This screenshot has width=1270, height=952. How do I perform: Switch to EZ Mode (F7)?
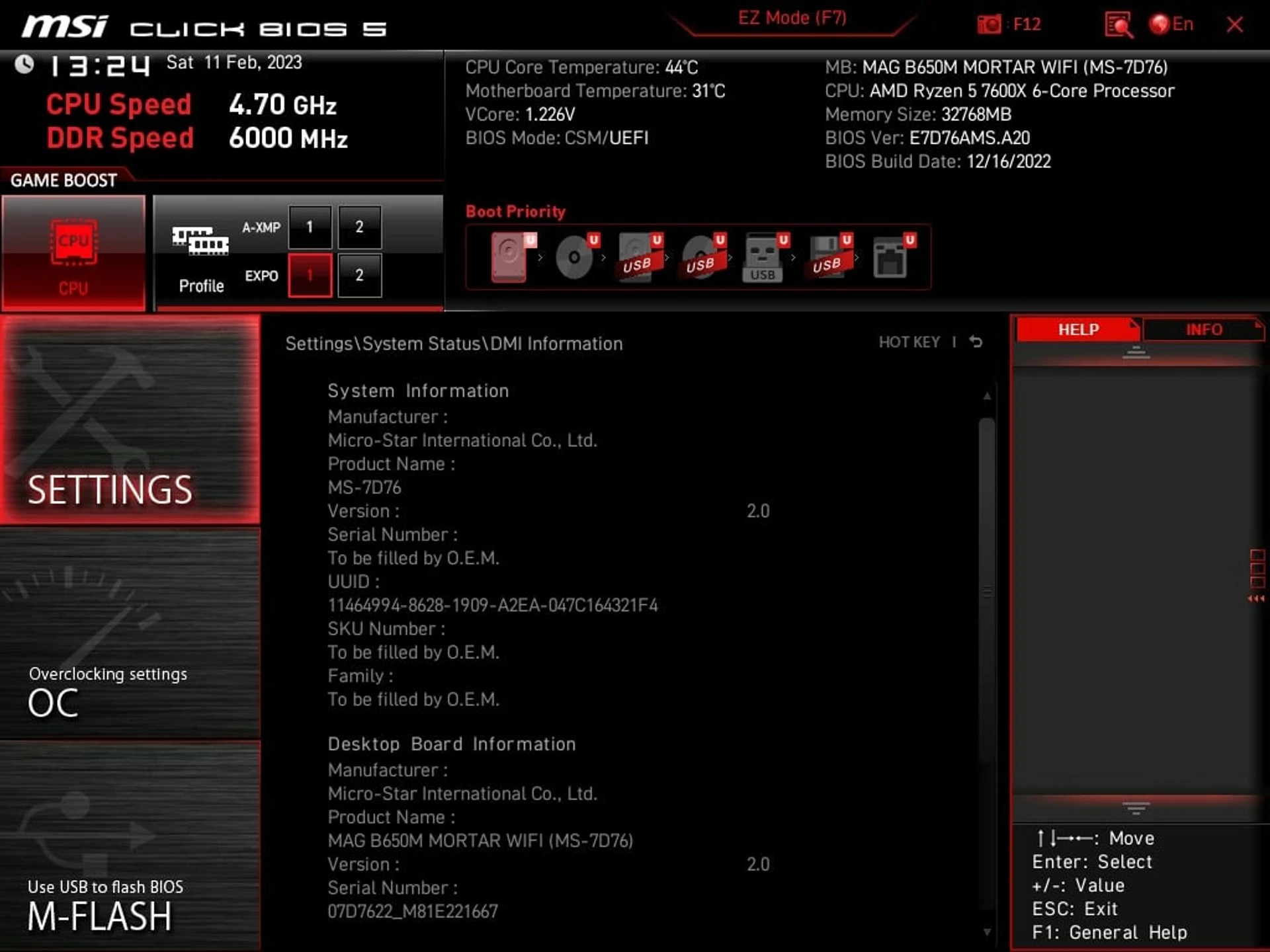coord(792,18)
